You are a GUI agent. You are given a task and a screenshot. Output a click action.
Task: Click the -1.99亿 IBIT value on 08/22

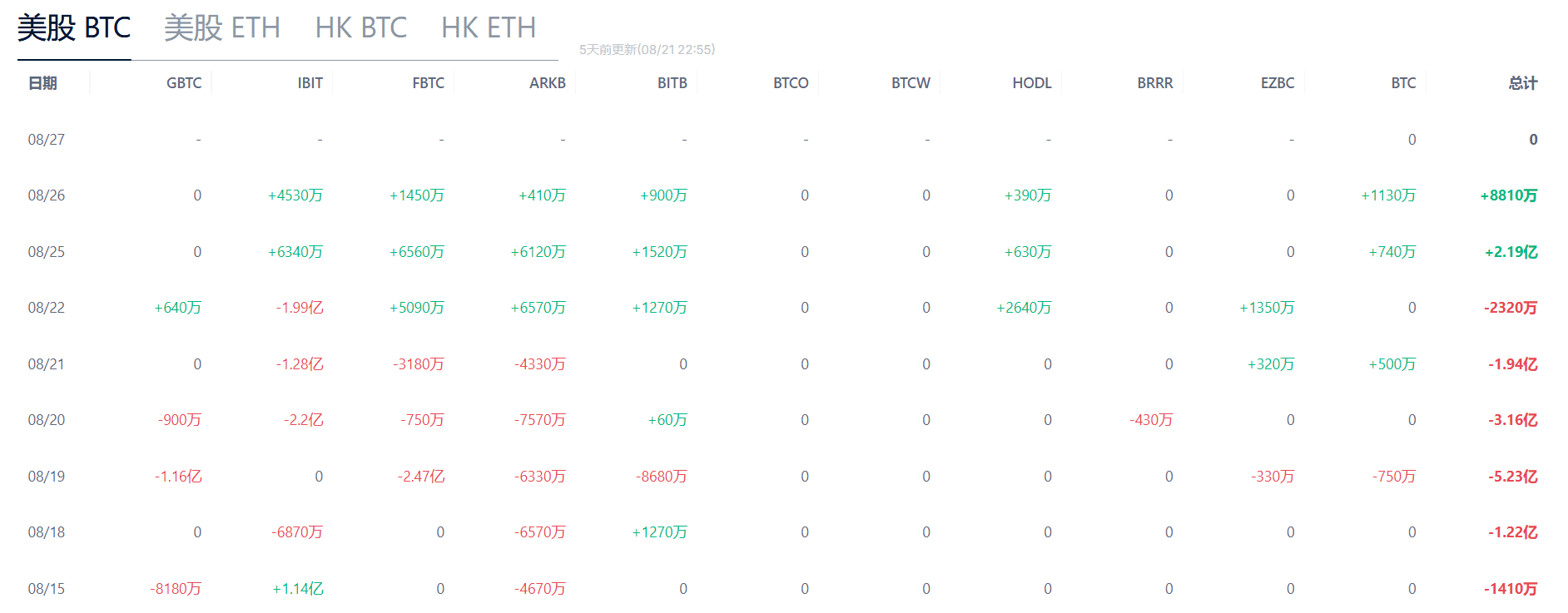(x=300, y=308)
